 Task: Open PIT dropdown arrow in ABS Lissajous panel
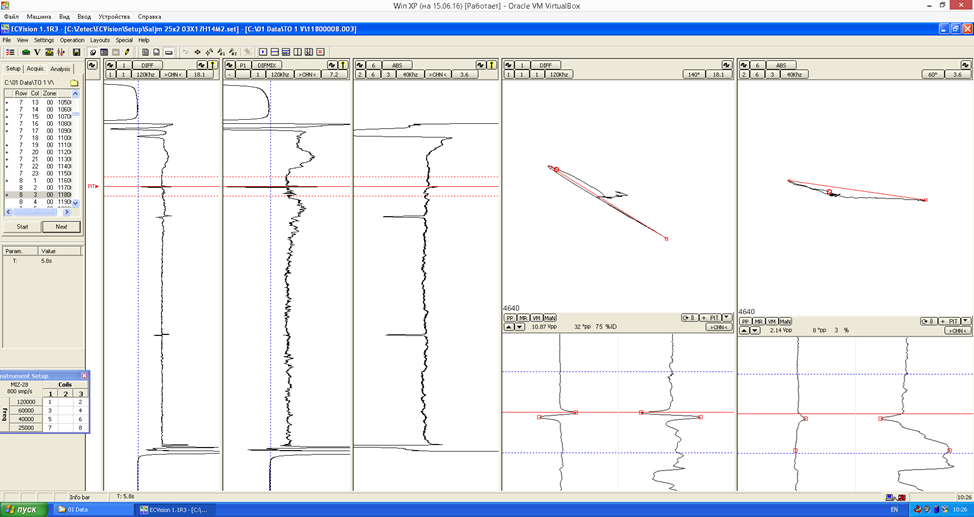coord(965,321)
